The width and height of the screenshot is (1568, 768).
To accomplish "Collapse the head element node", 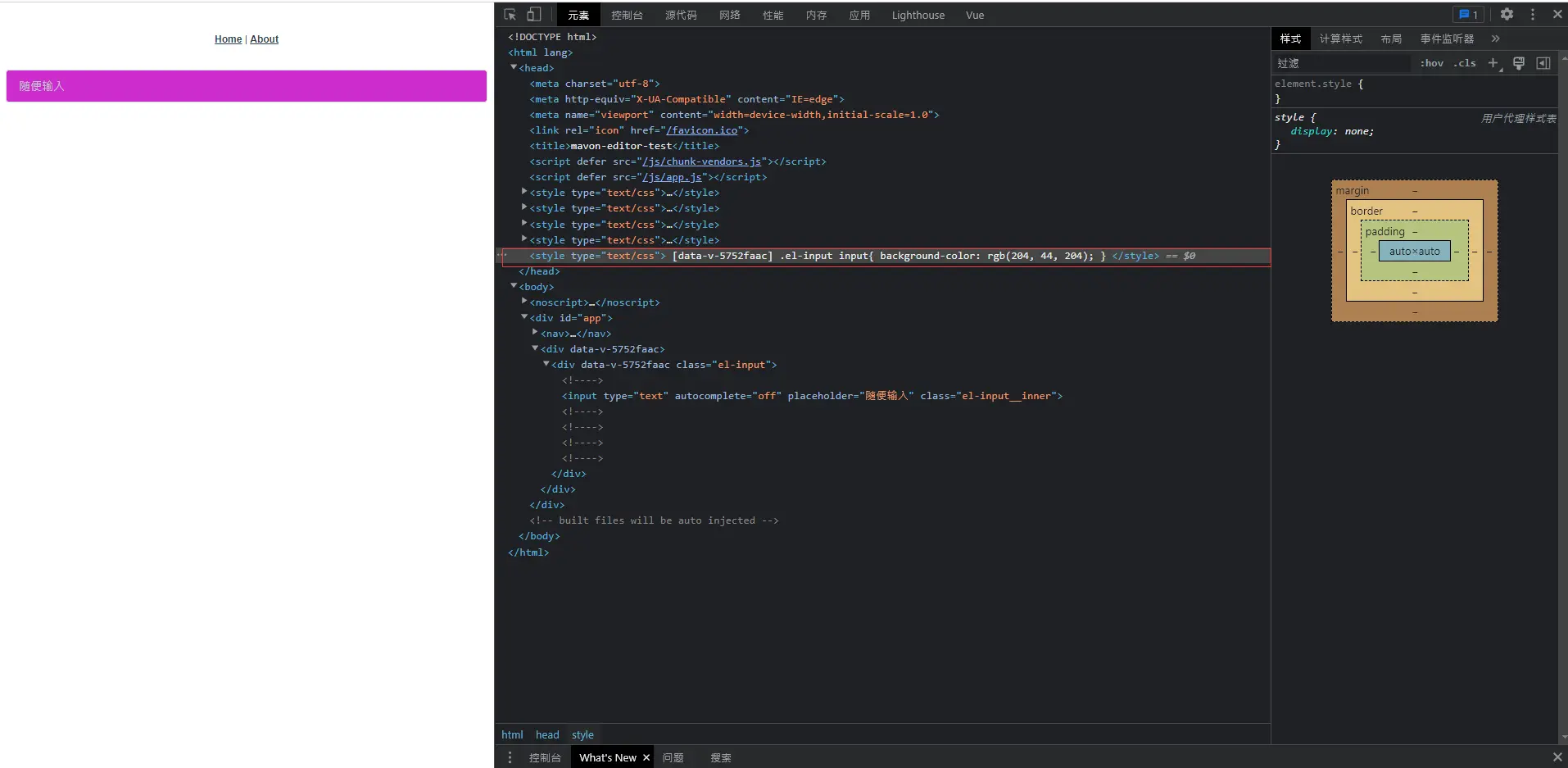I will [x=514, y=68].
